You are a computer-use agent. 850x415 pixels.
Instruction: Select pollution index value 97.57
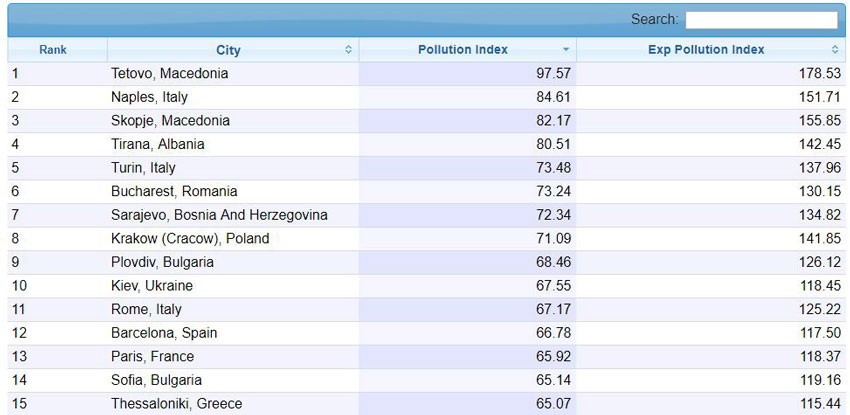(x=553, y=74)
